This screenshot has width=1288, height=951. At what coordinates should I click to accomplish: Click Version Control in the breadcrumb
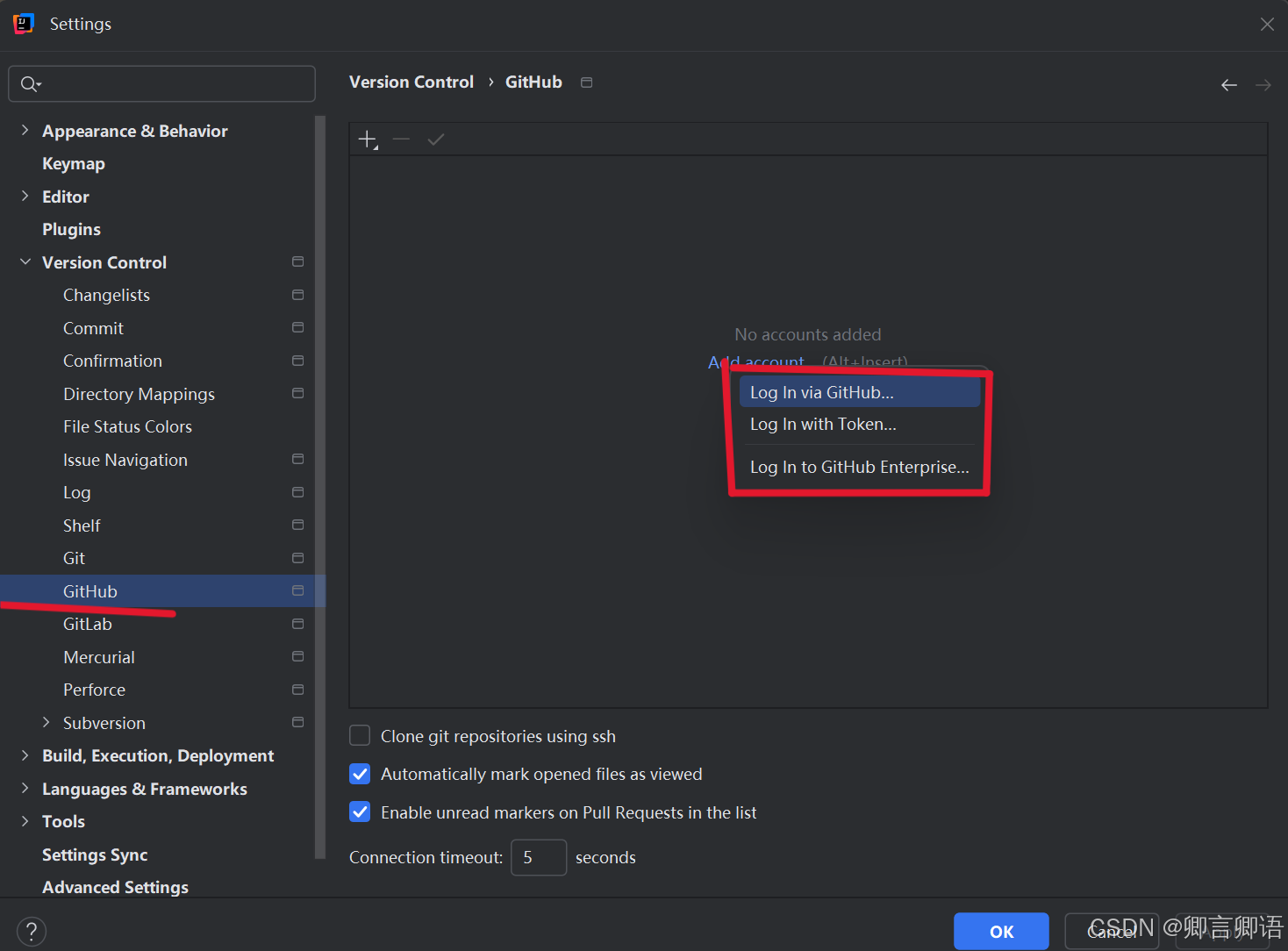pos(411,82)
